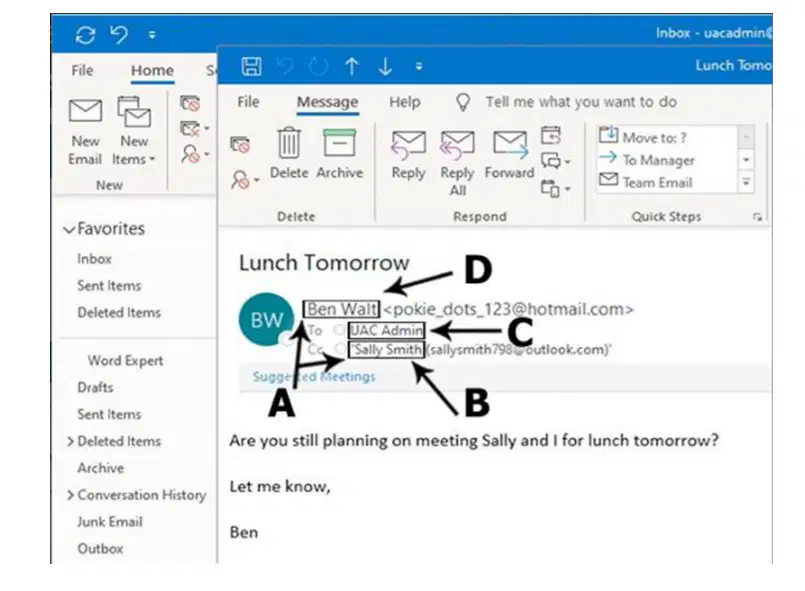Click the Save icon in message window
Screen dimensions: 805x591
click(251, 67)
